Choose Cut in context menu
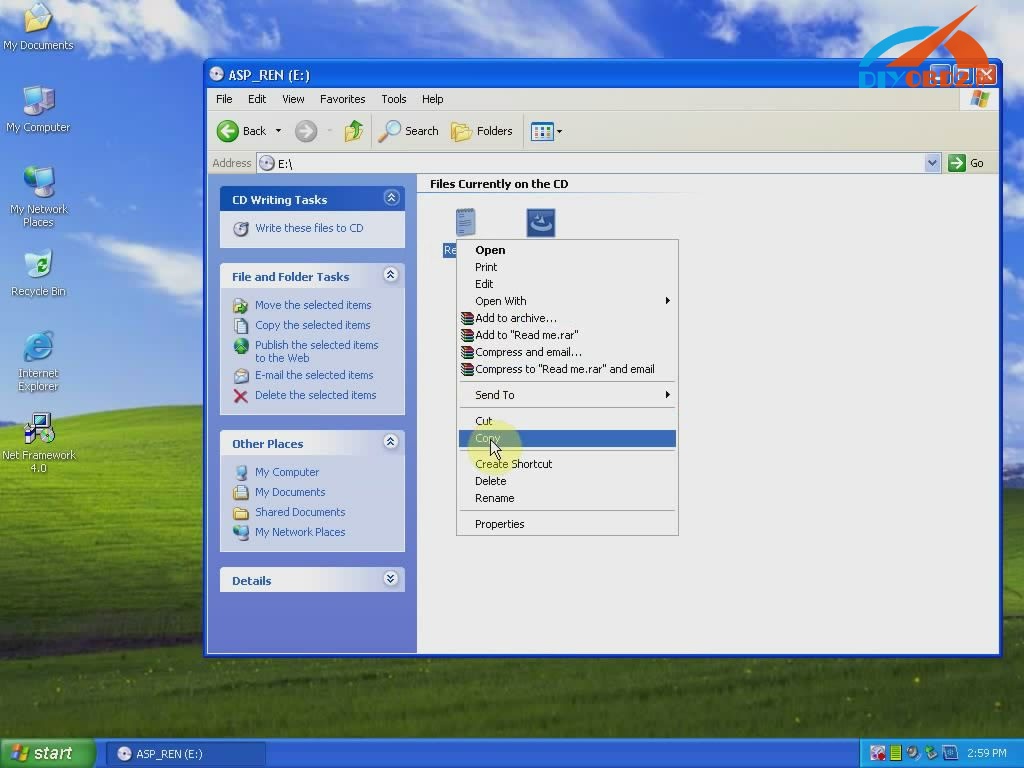This screenshot has width=1024, height=768. tap(567, 421)
